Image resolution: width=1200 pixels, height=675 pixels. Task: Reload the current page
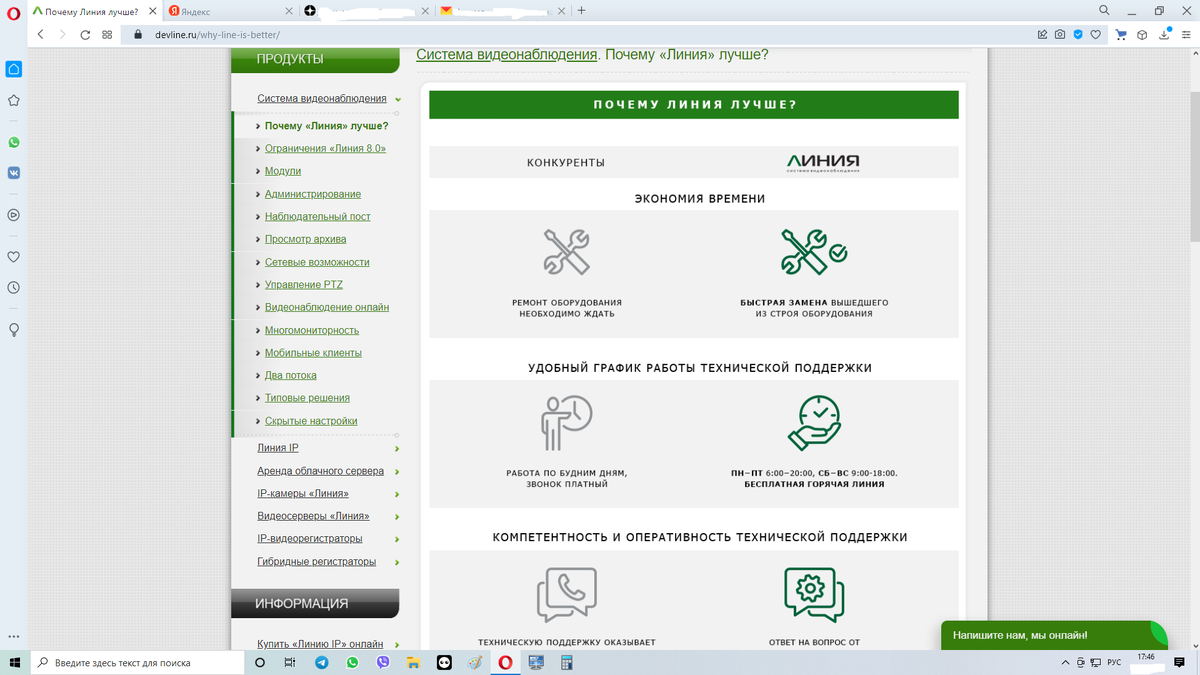click(85, 34)
